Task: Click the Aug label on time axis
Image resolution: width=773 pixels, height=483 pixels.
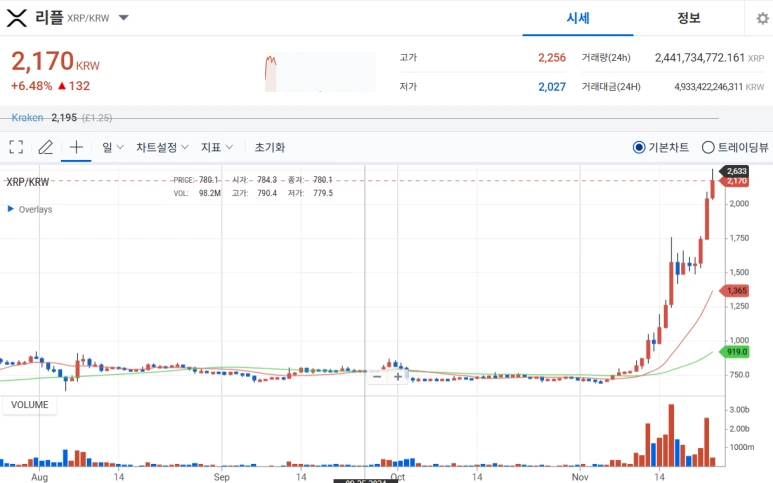Action: click(x=39, y=477)
